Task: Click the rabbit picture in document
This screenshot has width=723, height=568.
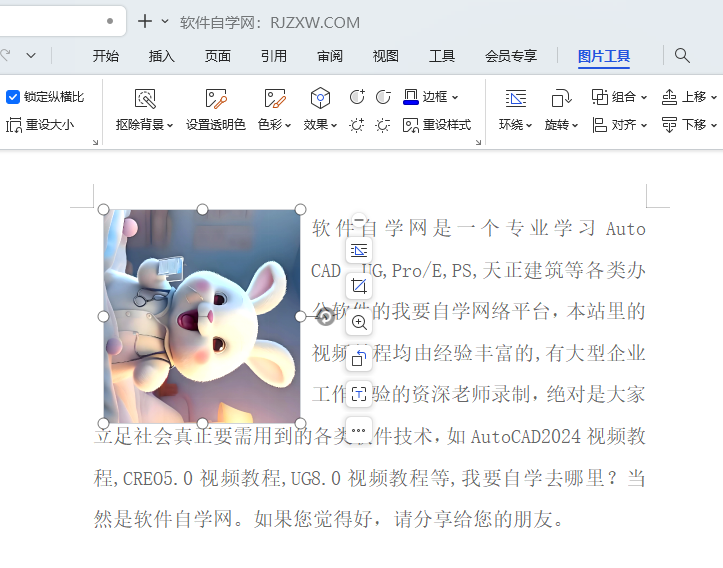Action: pos(202,316)
